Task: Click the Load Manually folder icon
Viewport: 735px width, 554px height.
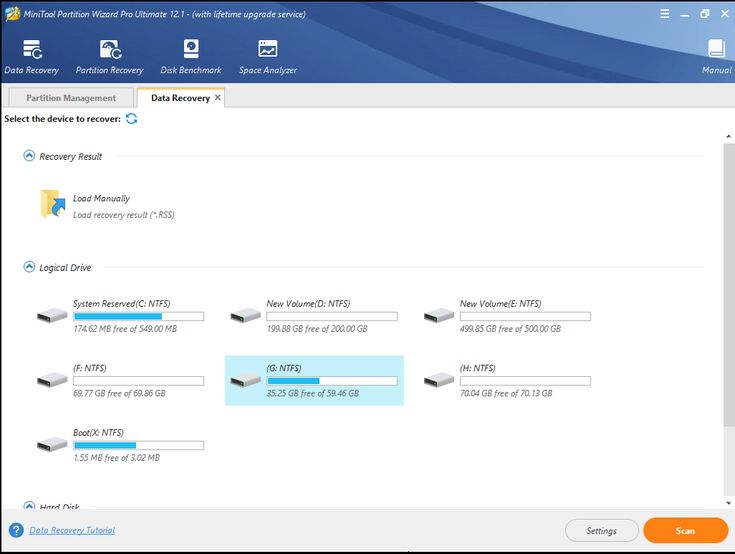Action: tap(52, 204)
